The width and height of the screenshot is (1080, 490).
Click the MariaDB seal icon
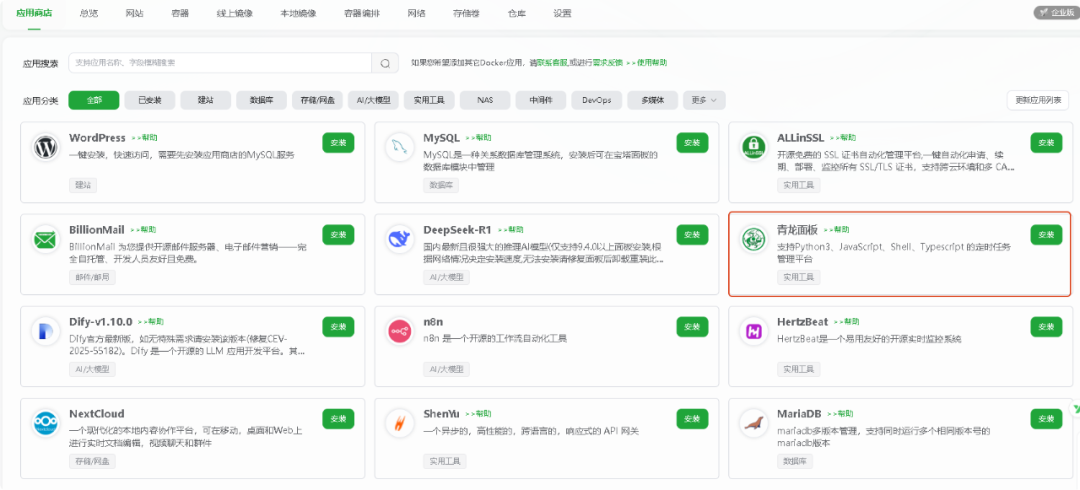point(753,424)
